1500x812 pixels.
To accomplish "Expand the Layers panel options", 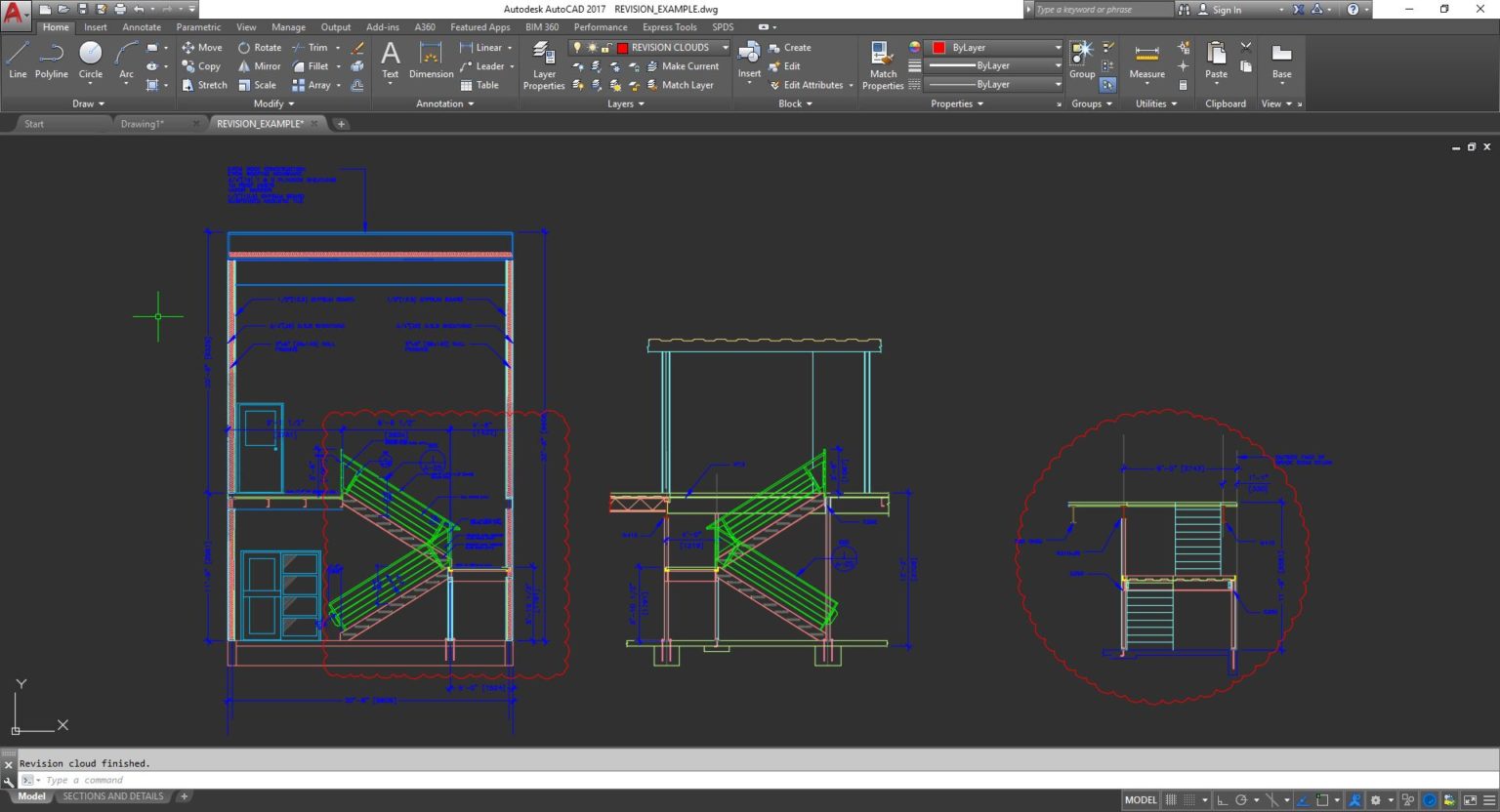I will [626, 103].
